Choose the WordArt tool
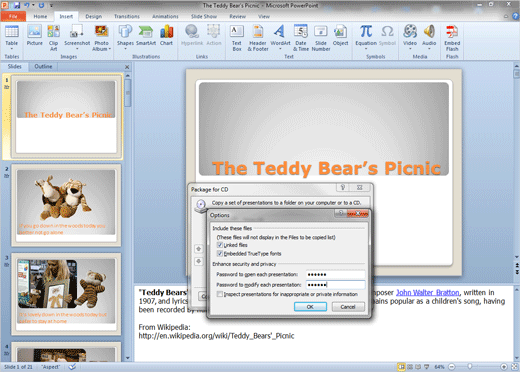The image size is (520, 372). point(280,38)
